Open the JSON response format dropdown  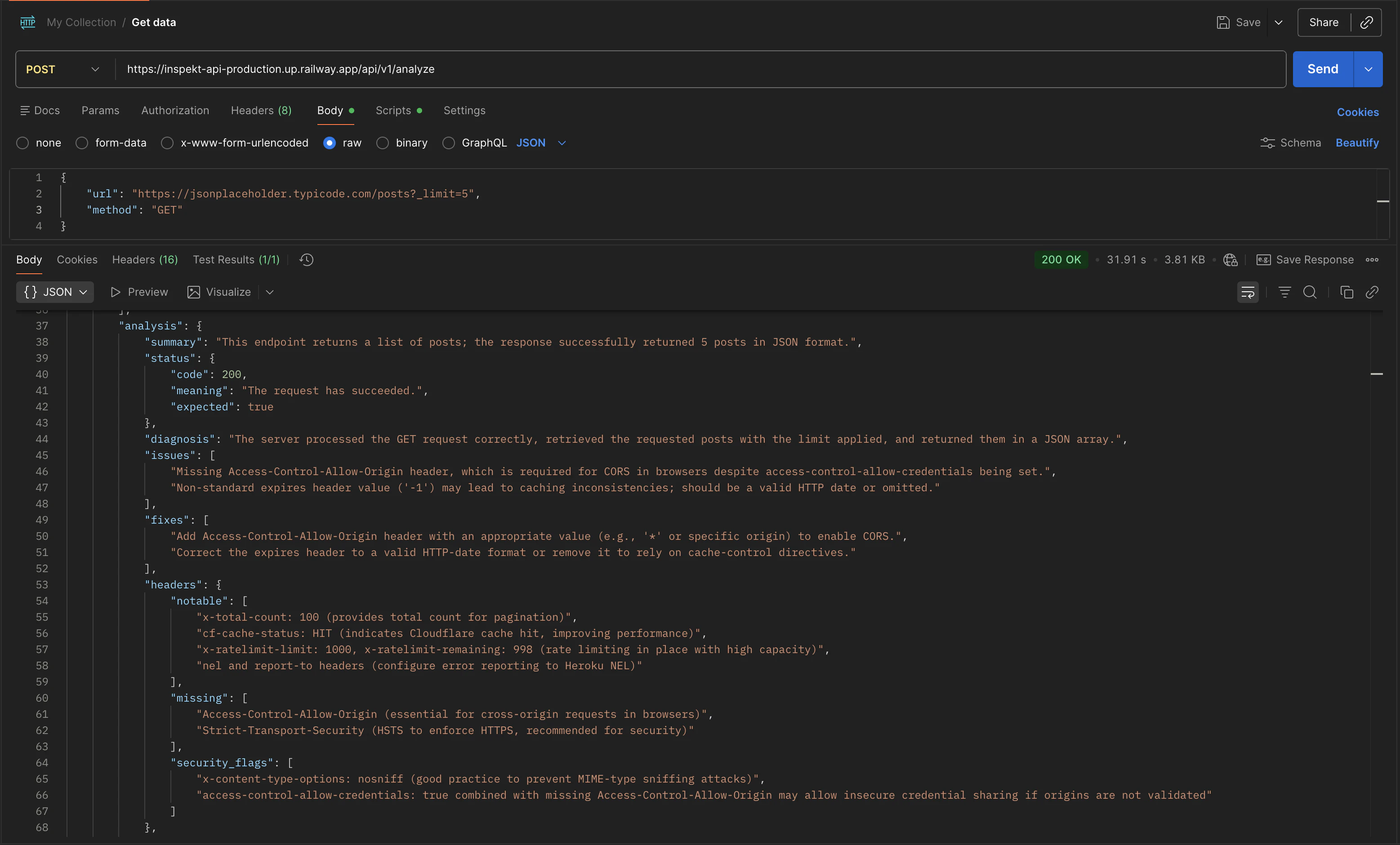[55, 292]
